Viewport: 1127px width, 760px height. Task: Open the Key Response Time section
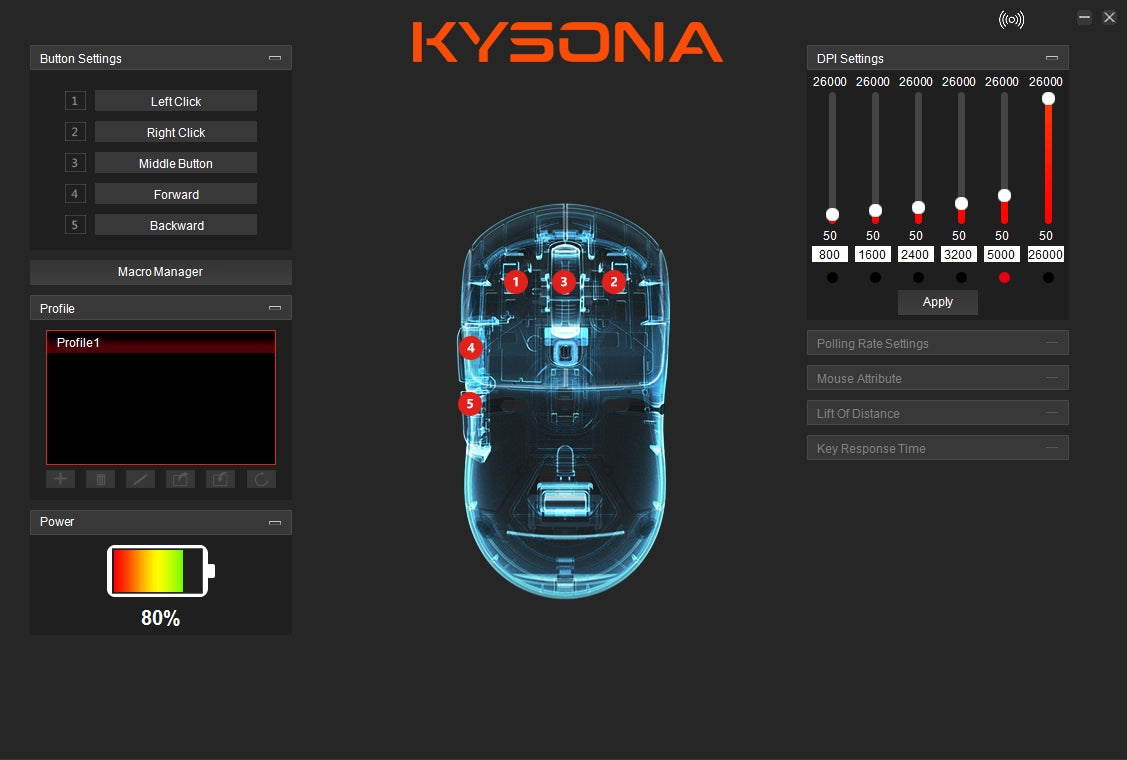click(x=937, y=448)
